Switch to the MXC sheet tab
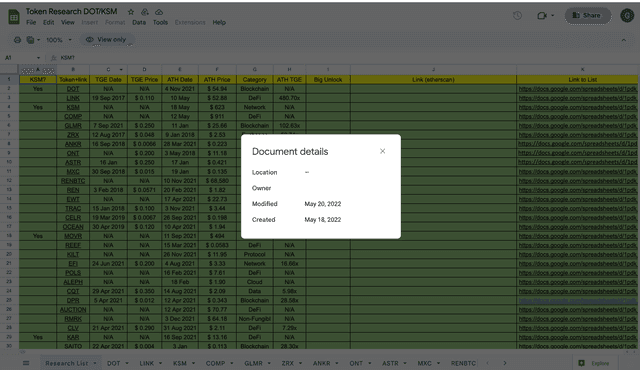The image size is (640, 370). click(424, 363)
